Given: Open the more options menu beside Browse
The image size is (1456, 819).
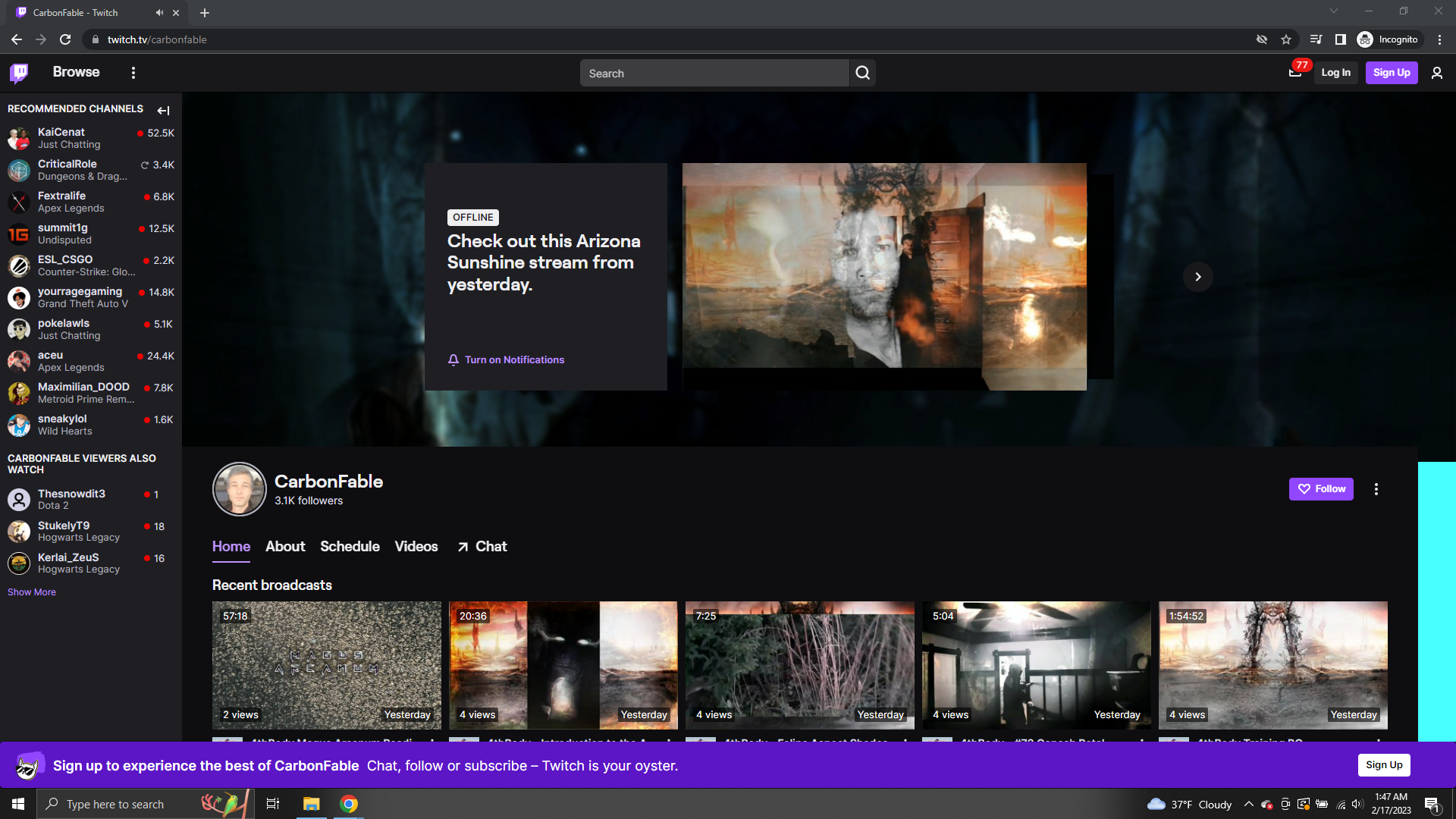Looking at the screenshot, I should 133,73.
